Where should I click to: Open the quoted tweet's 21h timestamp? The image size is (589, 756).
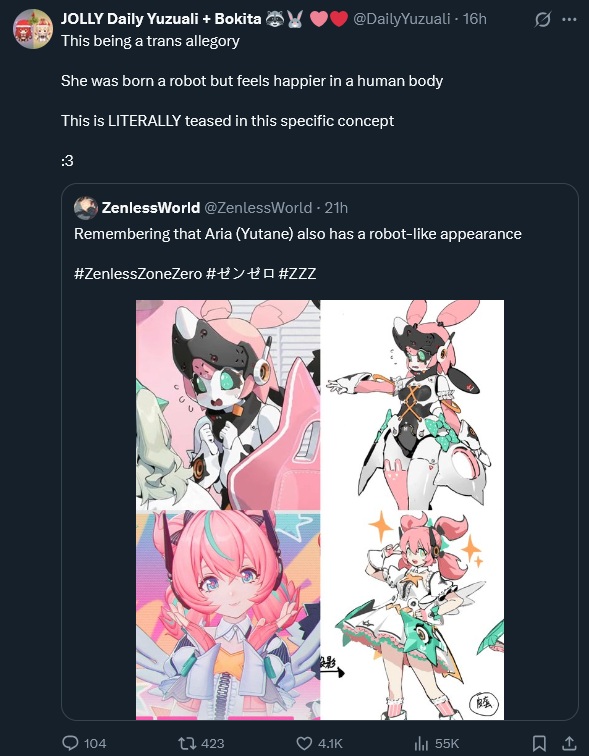(x=336, y=208)
